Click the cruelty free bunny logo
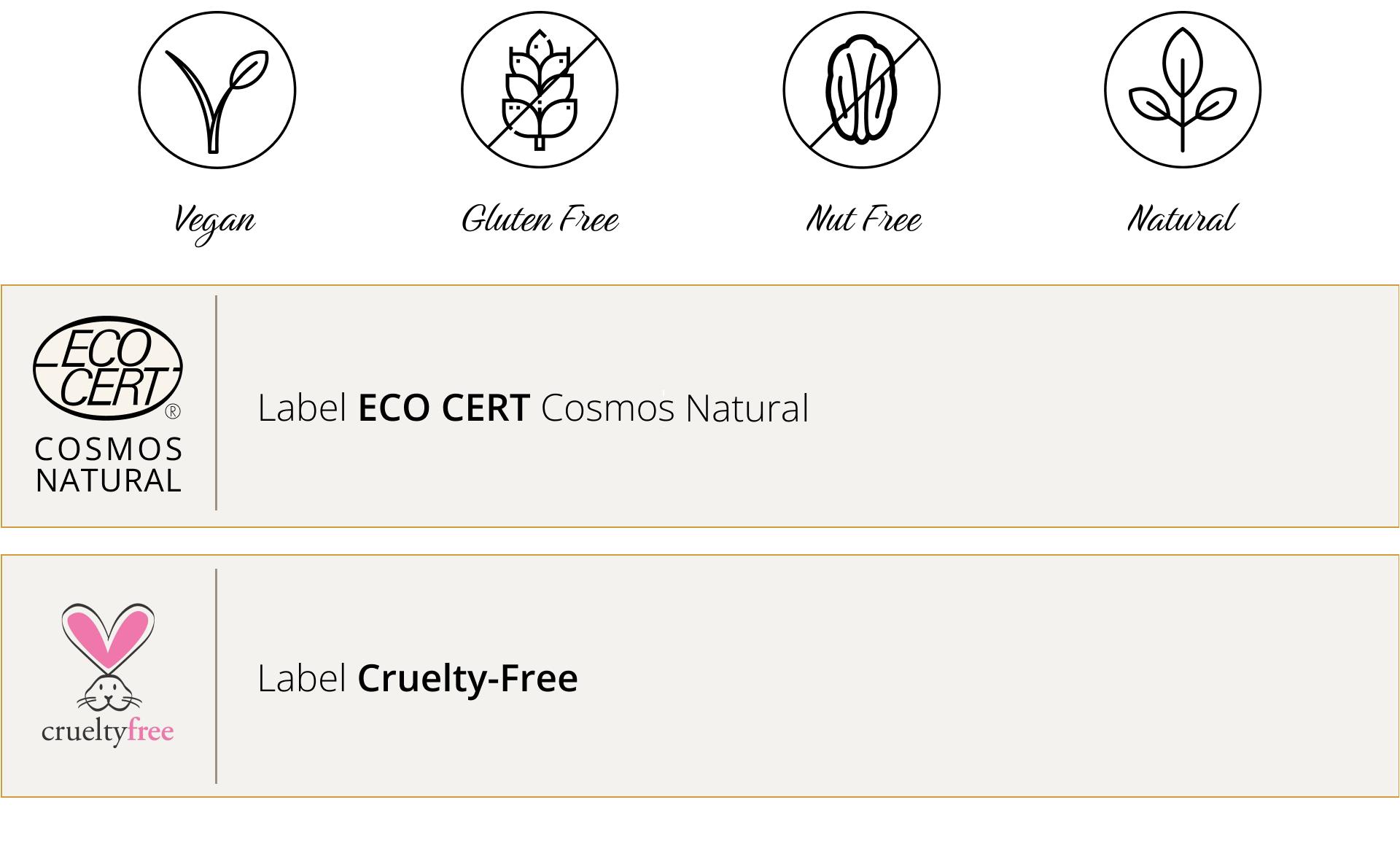The height and width of the screenshot is (867, 1400). 108,674
